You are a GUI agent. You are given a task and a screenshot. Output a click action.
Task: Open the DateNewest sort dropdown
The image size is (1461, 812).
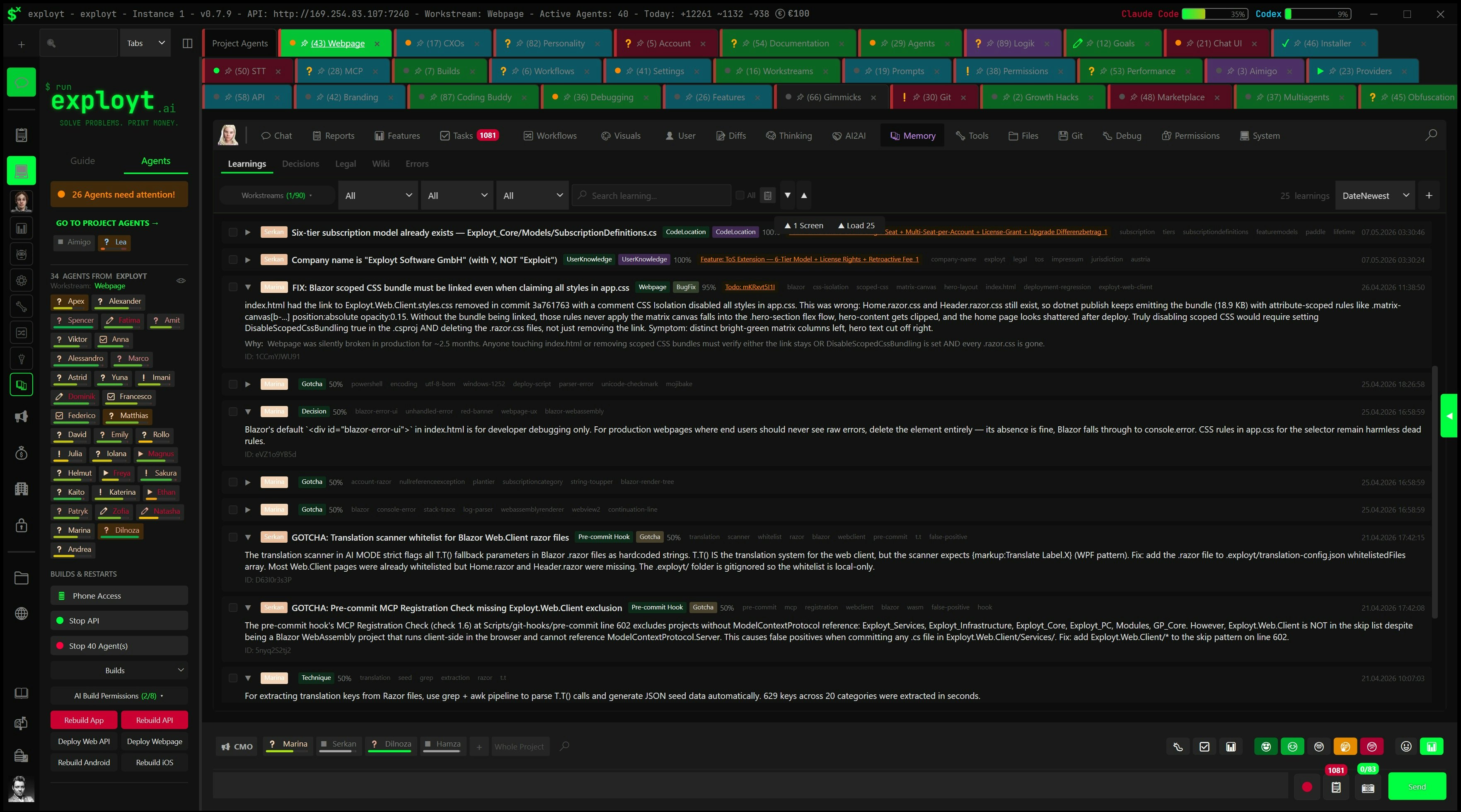tap(1375, 196)
